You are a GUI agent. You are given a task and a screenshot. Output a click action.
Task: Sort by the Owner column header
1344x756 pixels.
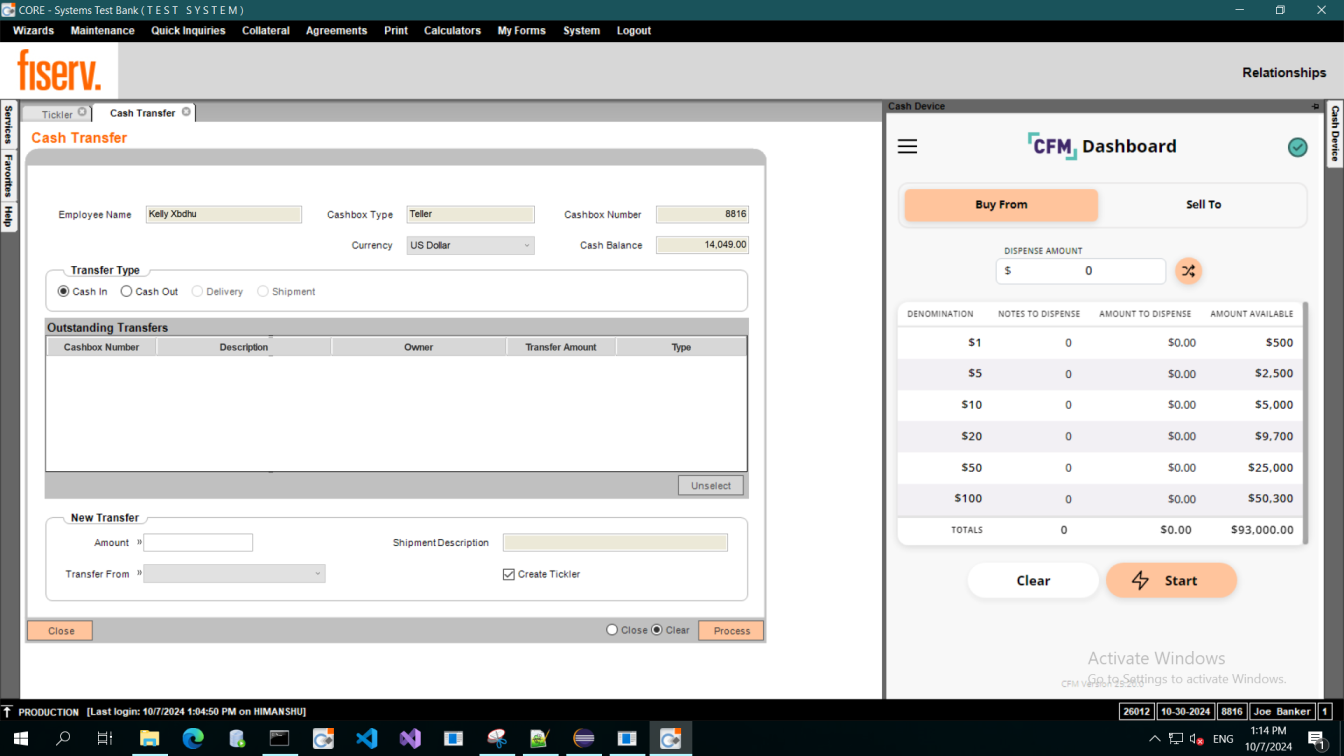pos(418,347)
